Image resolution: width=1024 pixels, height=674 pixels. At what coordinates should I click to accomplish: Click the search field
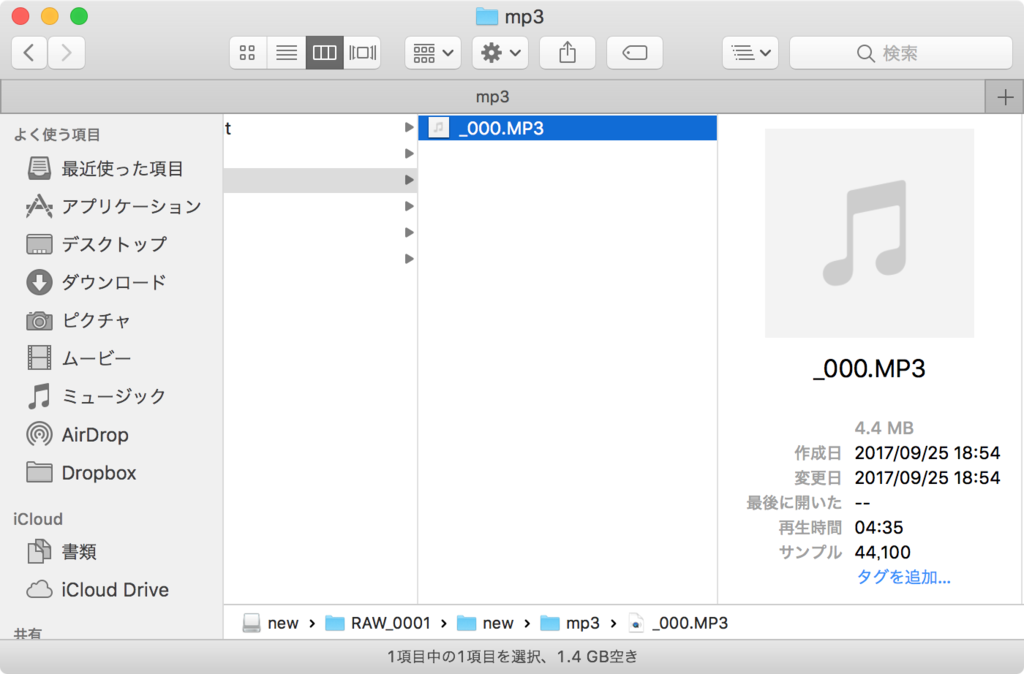pos(901,52)
